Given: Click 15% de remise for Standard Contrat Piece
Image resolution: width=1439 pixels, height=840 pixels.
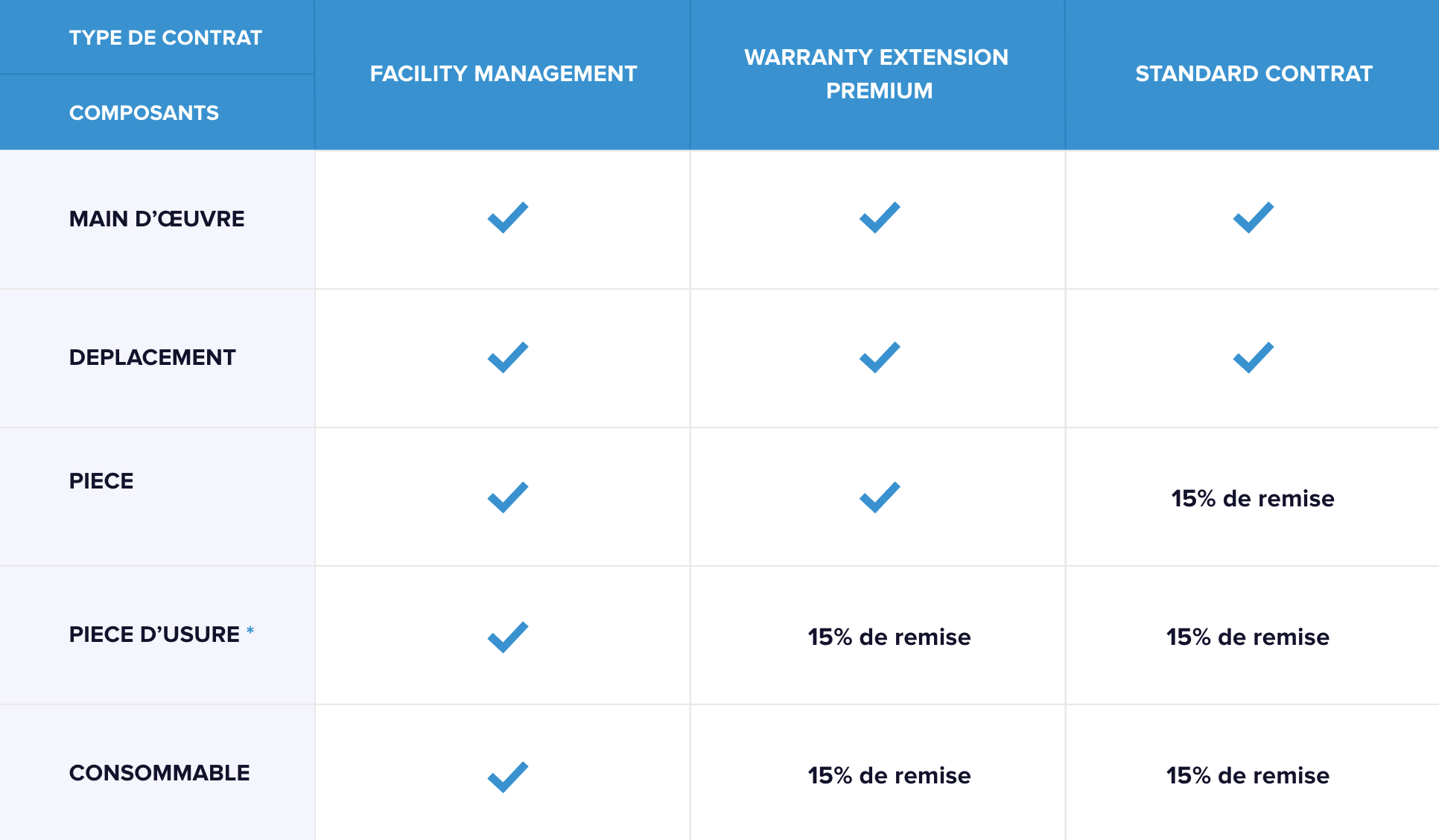Looking at the screenshot, I should pyautogui.click(x=1253, y=498).
